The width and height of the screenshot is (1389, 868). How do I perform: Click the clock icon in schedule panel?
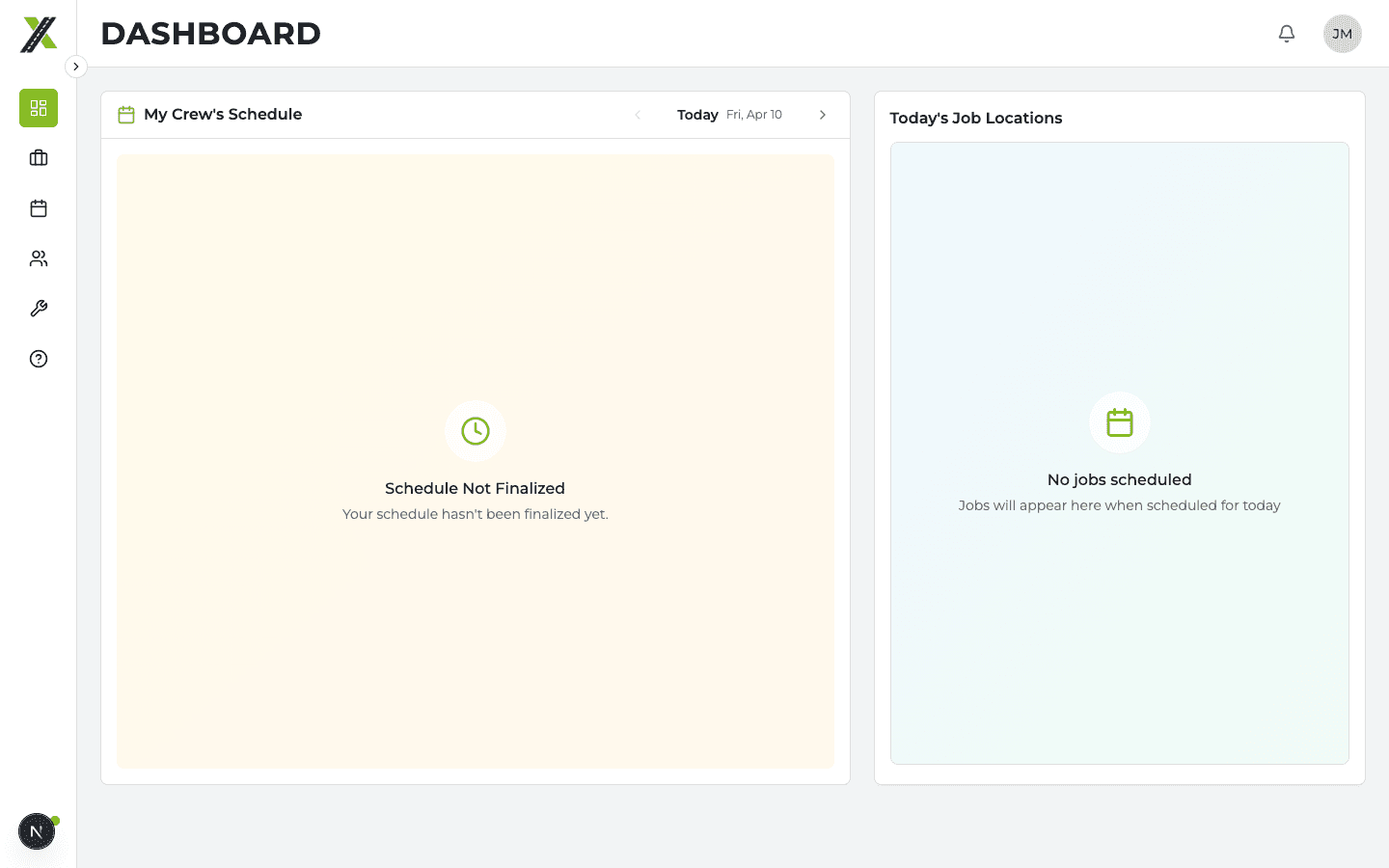[x=476, y=431]
